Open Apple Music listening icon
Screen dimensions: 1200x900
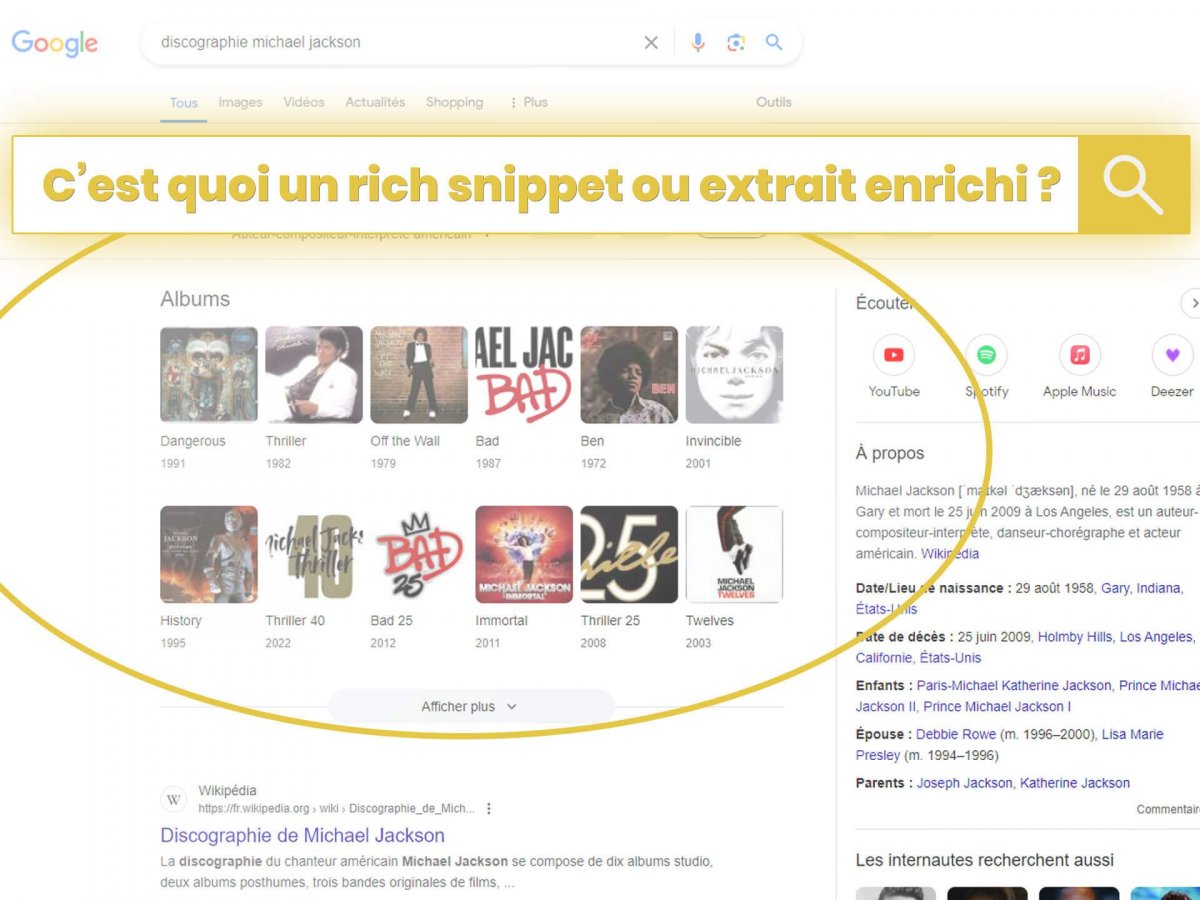1080,355
